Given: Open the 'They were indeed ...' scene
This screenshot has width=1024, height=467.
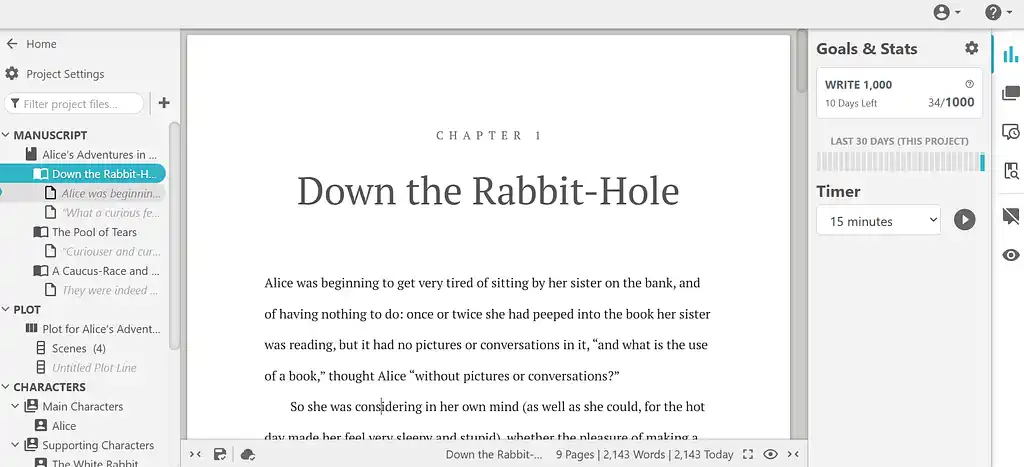Looking at the screenshot, I should (103, 291).
